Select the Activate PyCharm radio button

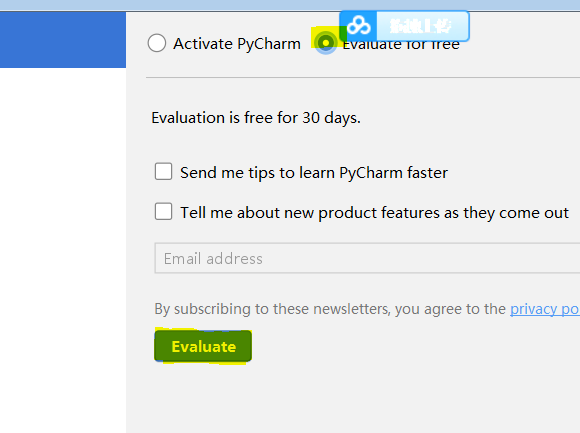pos(156,43)
